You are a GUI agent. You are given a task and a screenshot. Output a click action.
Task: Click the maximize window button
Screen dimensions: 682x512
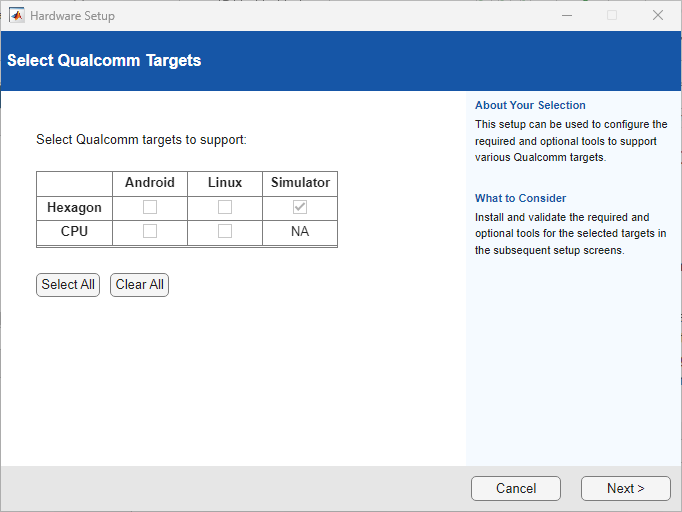[612, 15]
